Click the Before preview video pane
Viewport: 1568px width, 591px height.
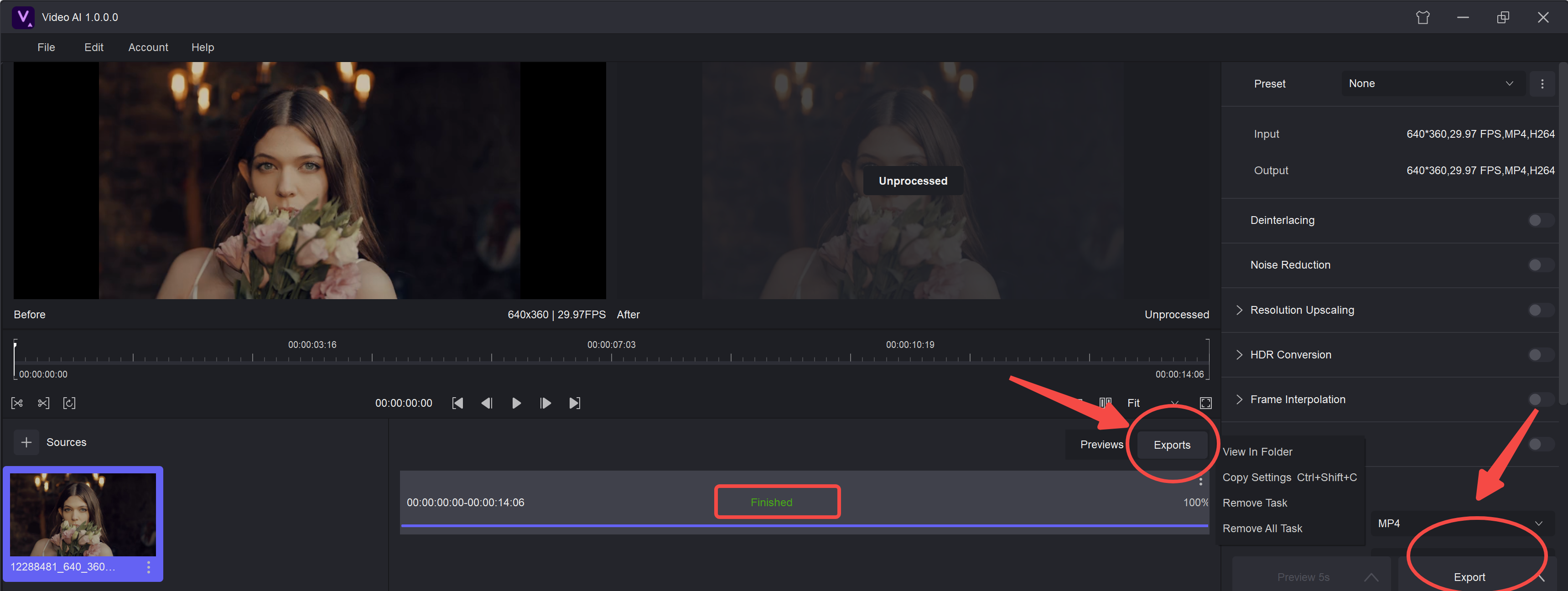click(x=309, y=180)
